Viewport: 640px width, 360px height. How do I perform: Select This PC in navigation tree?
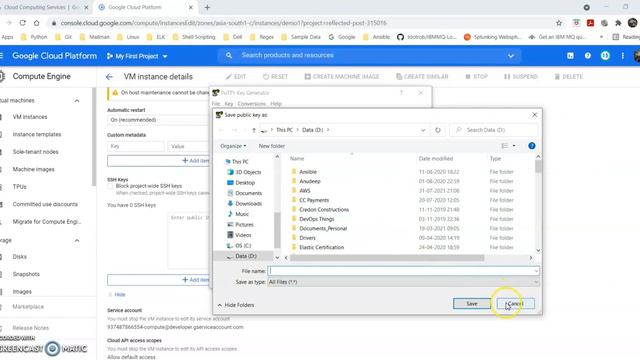236,162
